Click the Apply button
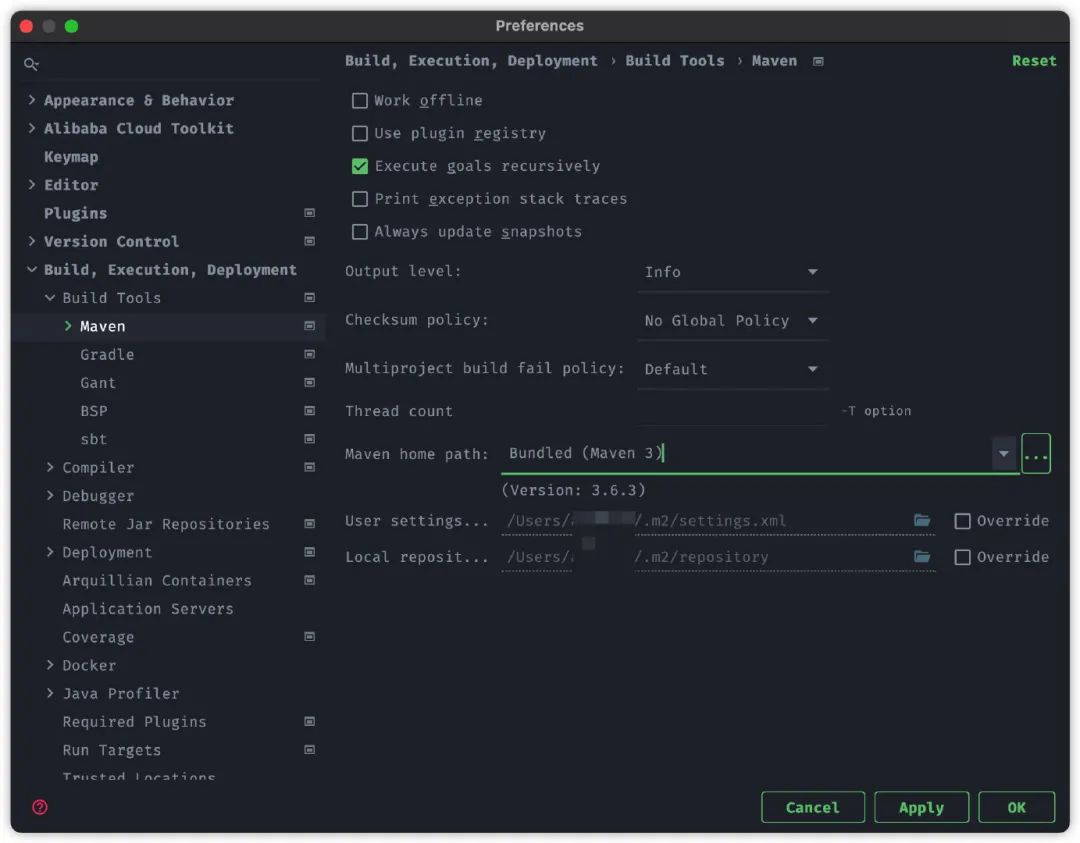The image size is (1080, 843). [921, 808]
